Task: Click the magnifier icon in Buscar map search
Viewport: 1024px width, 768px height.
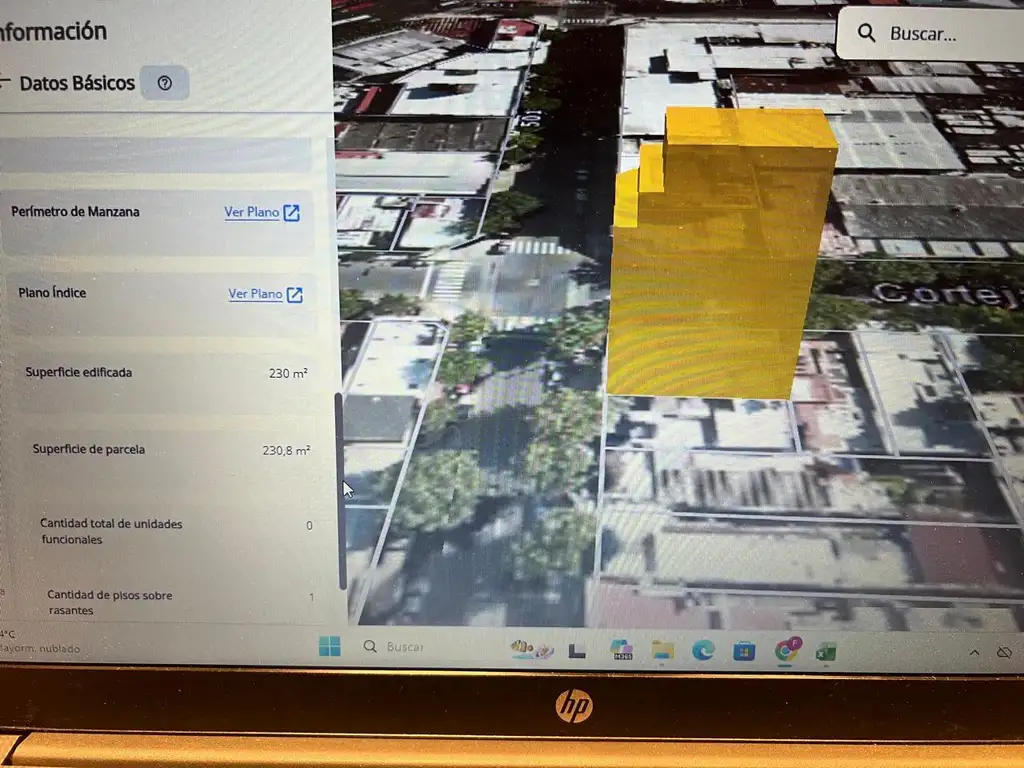Action: point(866,33)
